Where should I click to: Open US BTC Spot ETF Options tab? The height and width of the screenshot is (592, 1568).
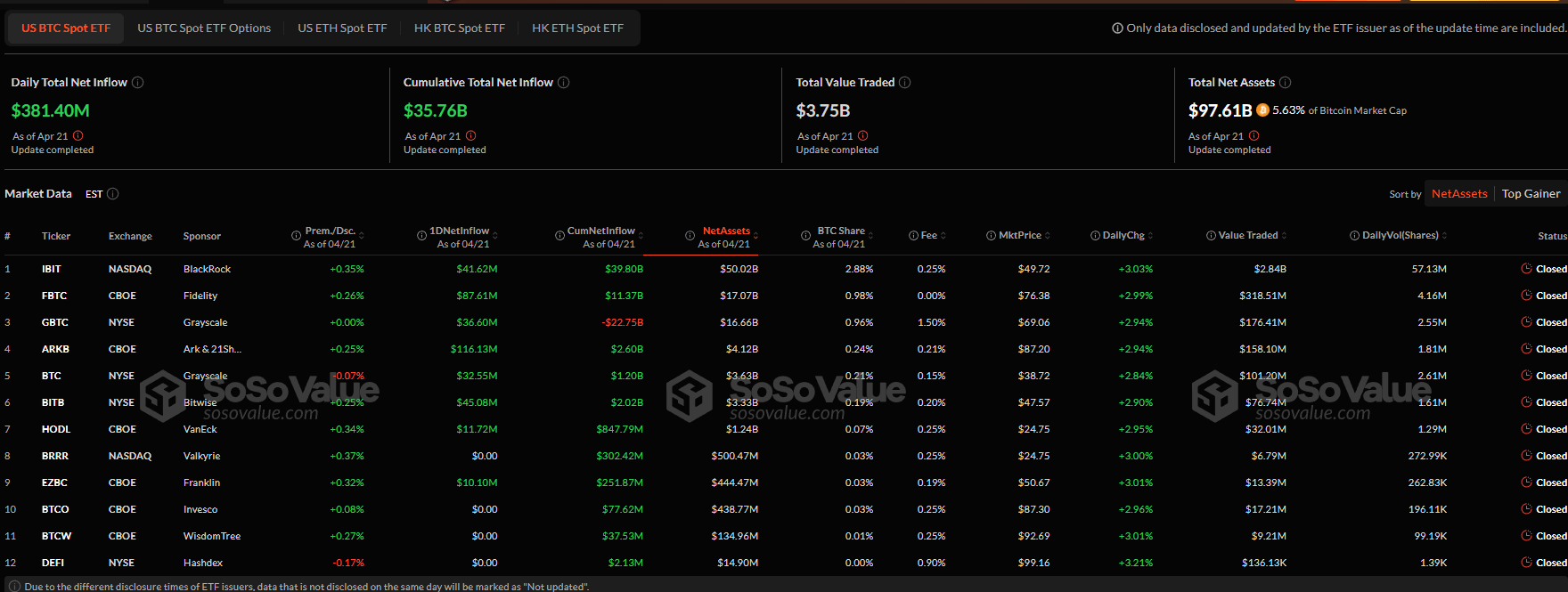tap(204, 28)
